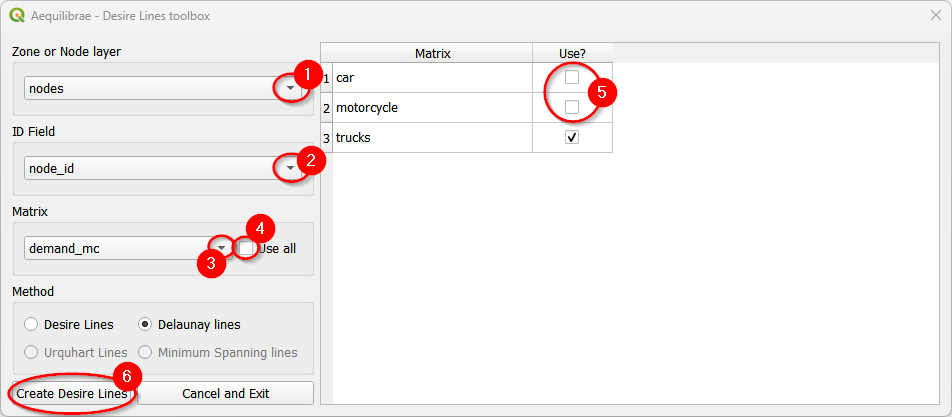Image resolution: width=952 pixels, height=417 pixels.
Task: Pick the Minimum Spanning lines option
Action: coord(146,352)
